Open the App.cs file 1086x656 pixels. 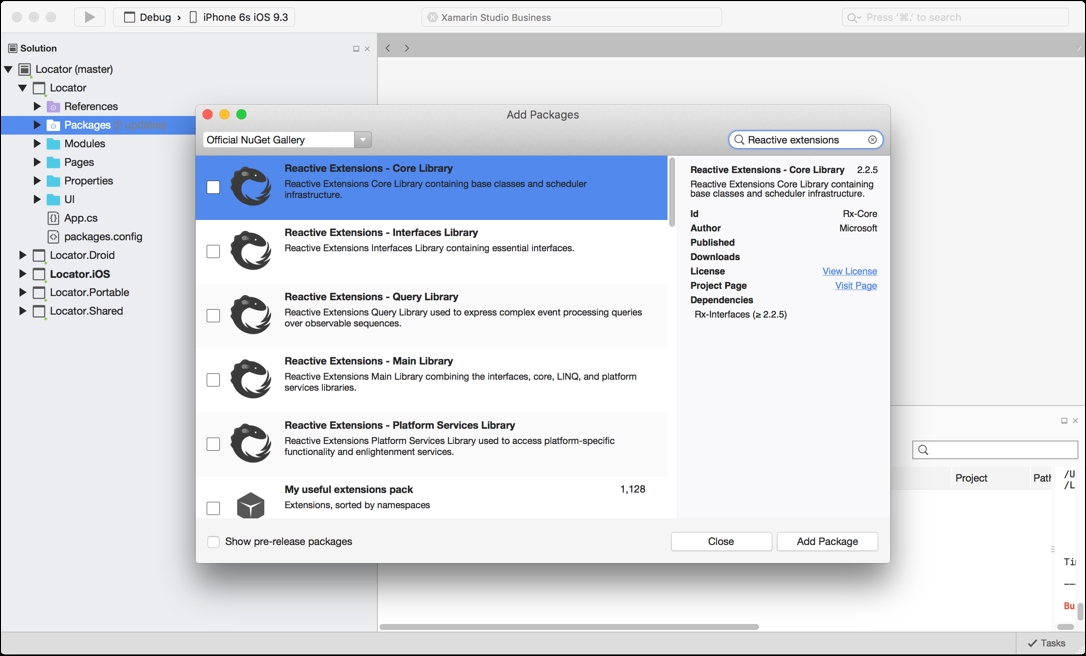tap(81, 218)
